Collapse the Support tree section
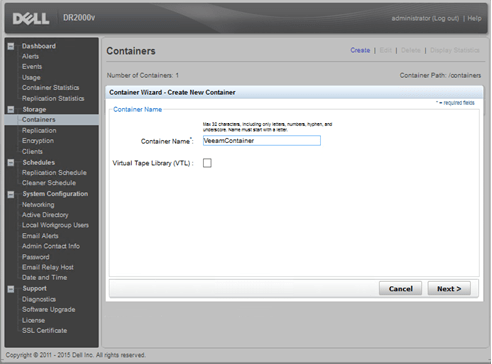This screenshot has width=492, height=364. point(11,289)
